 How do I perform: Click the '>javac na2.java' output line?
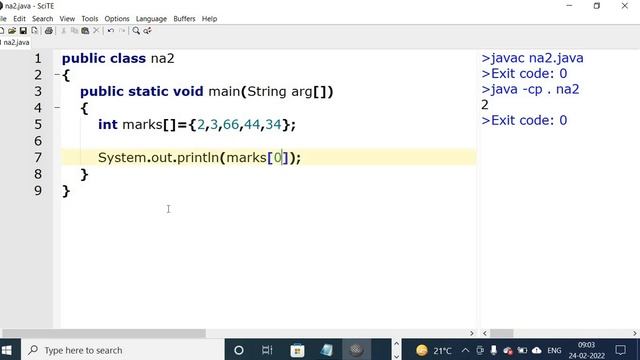(x=532, y=58)
